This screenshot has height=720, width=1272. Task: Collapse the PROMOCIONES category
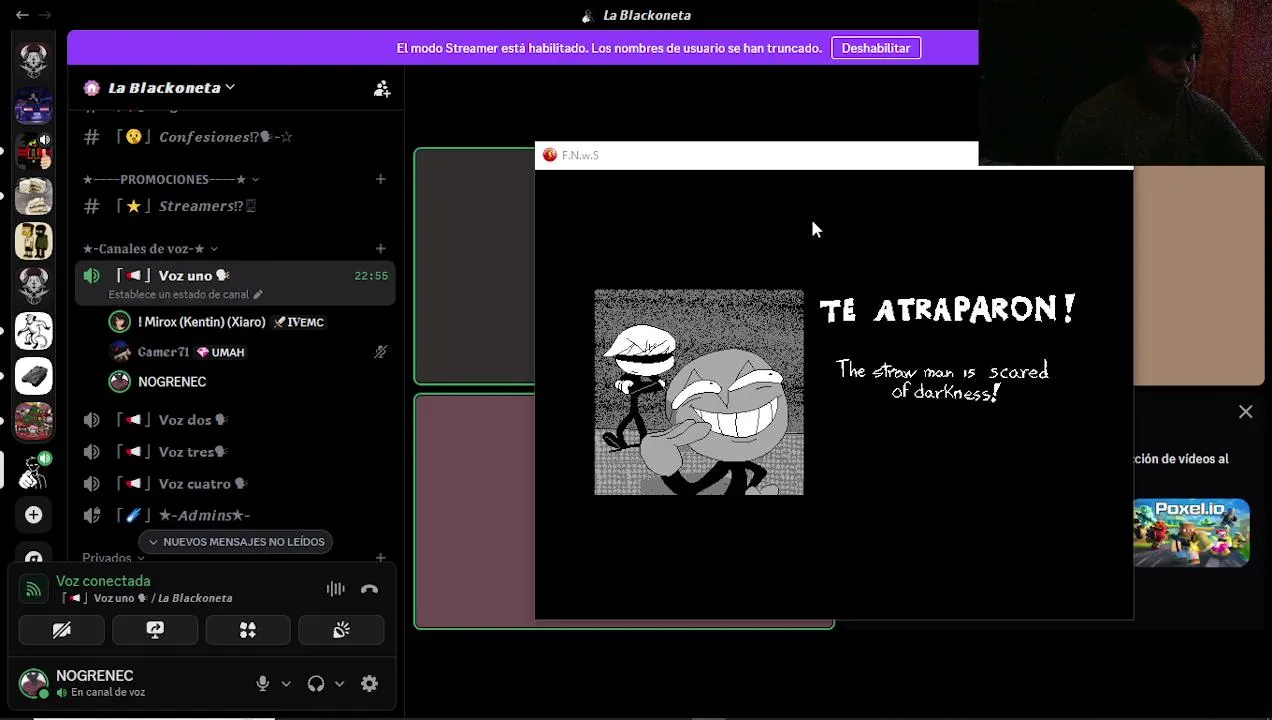coord(171,179)
